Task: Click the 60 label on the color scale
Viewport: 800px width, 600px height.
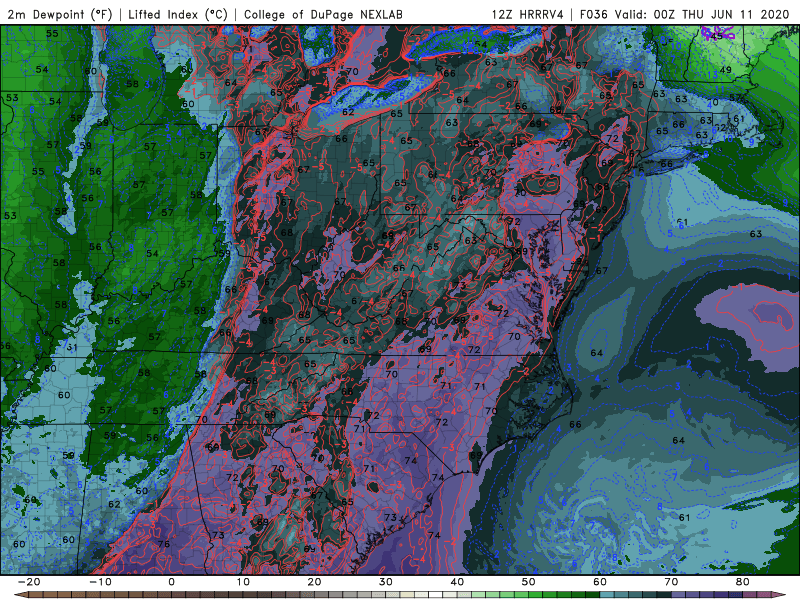Action: [600, 582]
